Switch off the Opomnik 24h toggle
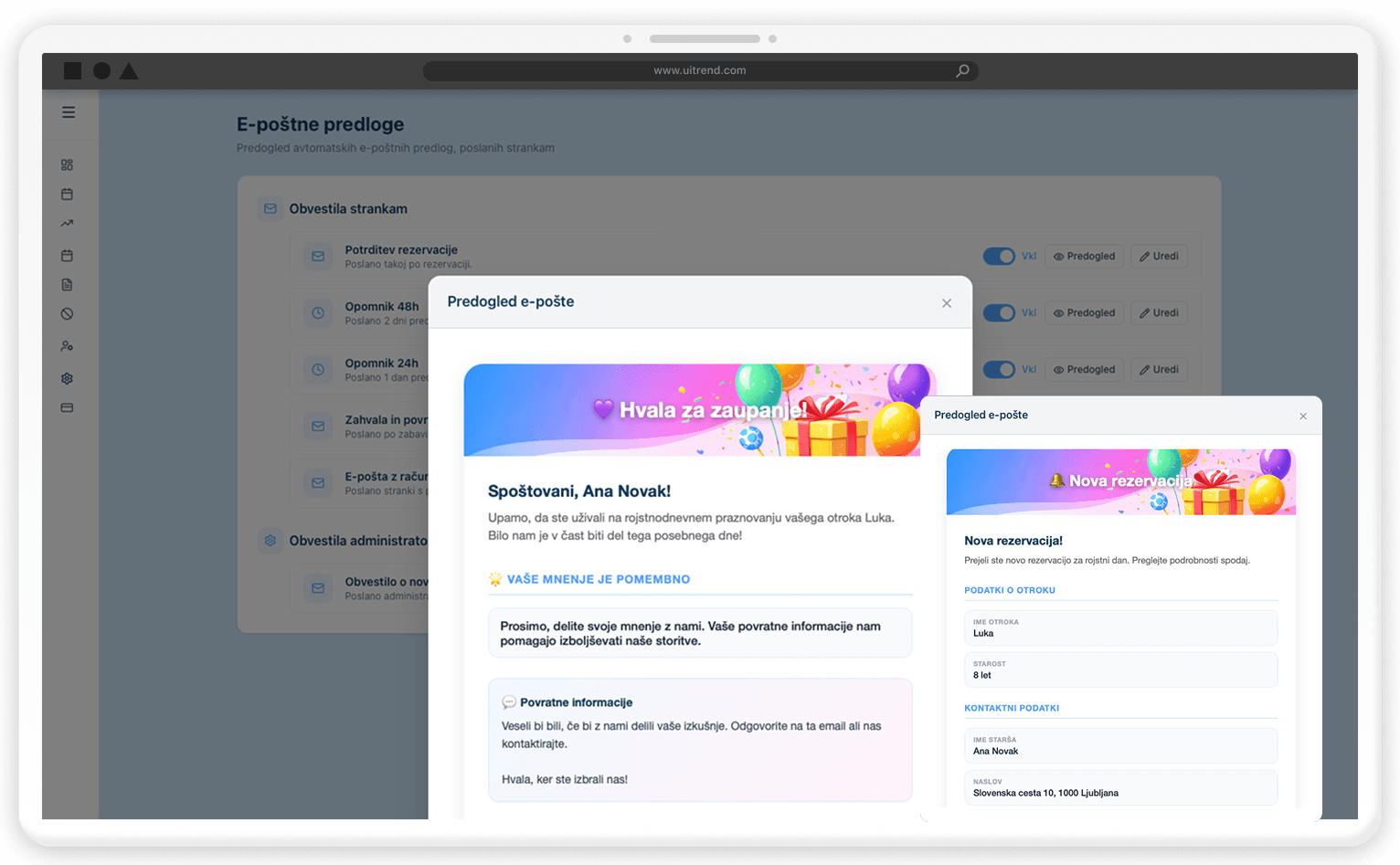 [x=999, y=370]
